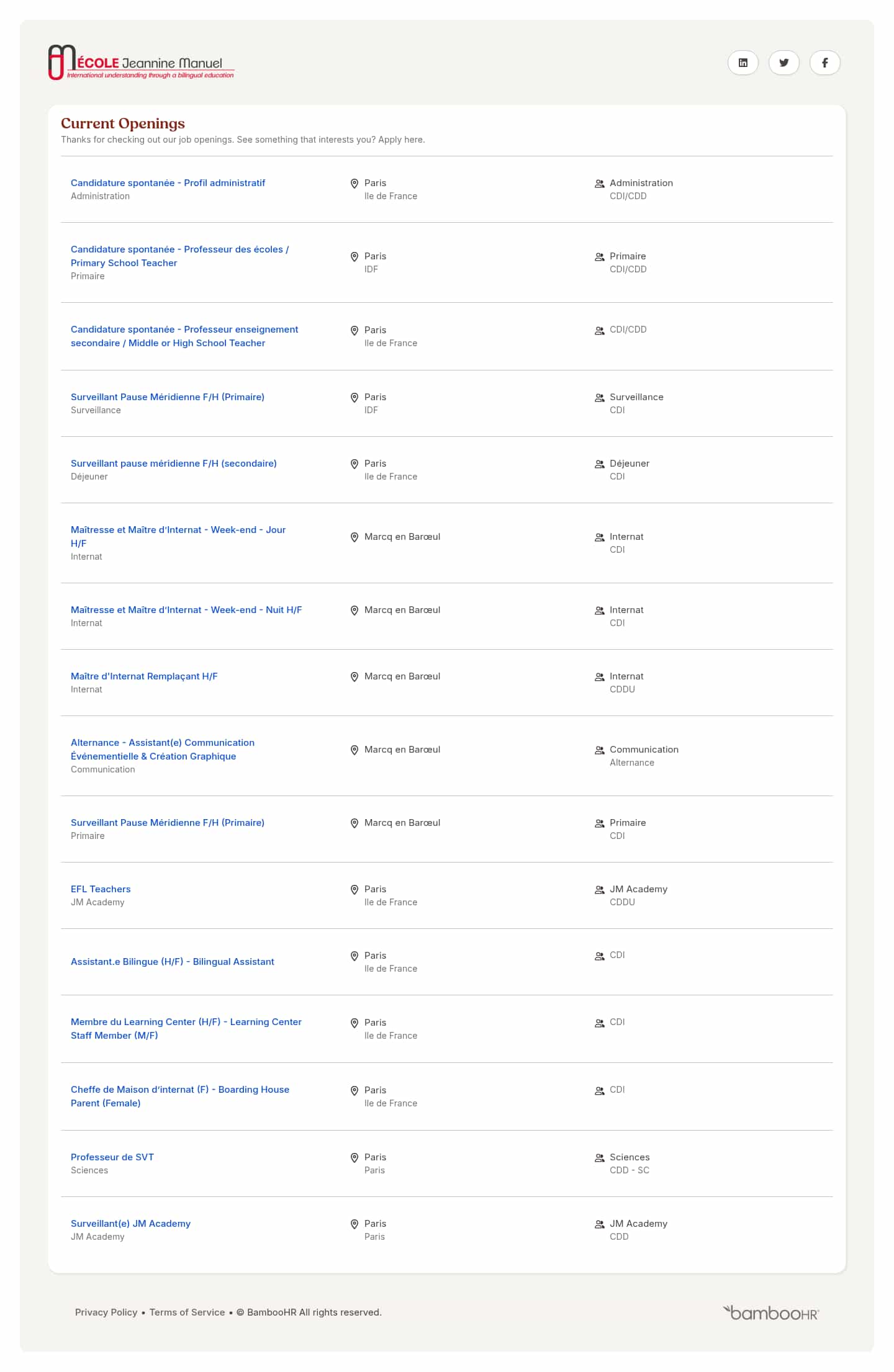
Task: Open the Facebook social icon
Action: [824, 63]
